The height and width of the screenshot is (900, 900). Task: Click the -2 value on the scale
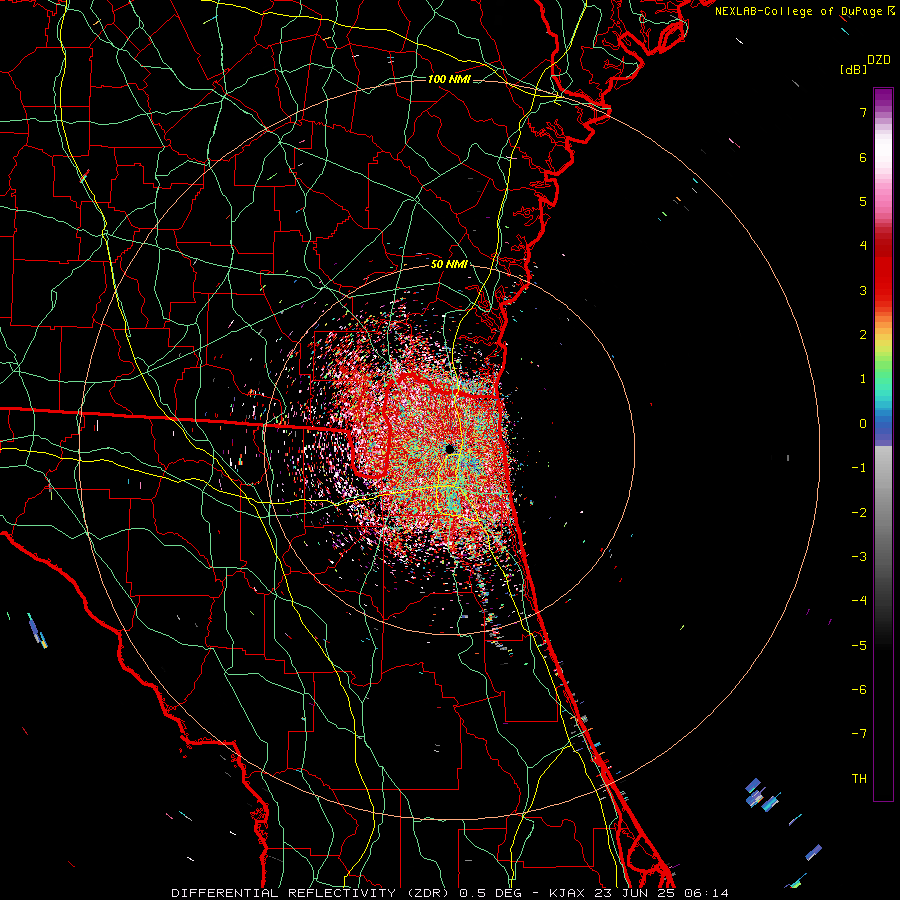859,513
